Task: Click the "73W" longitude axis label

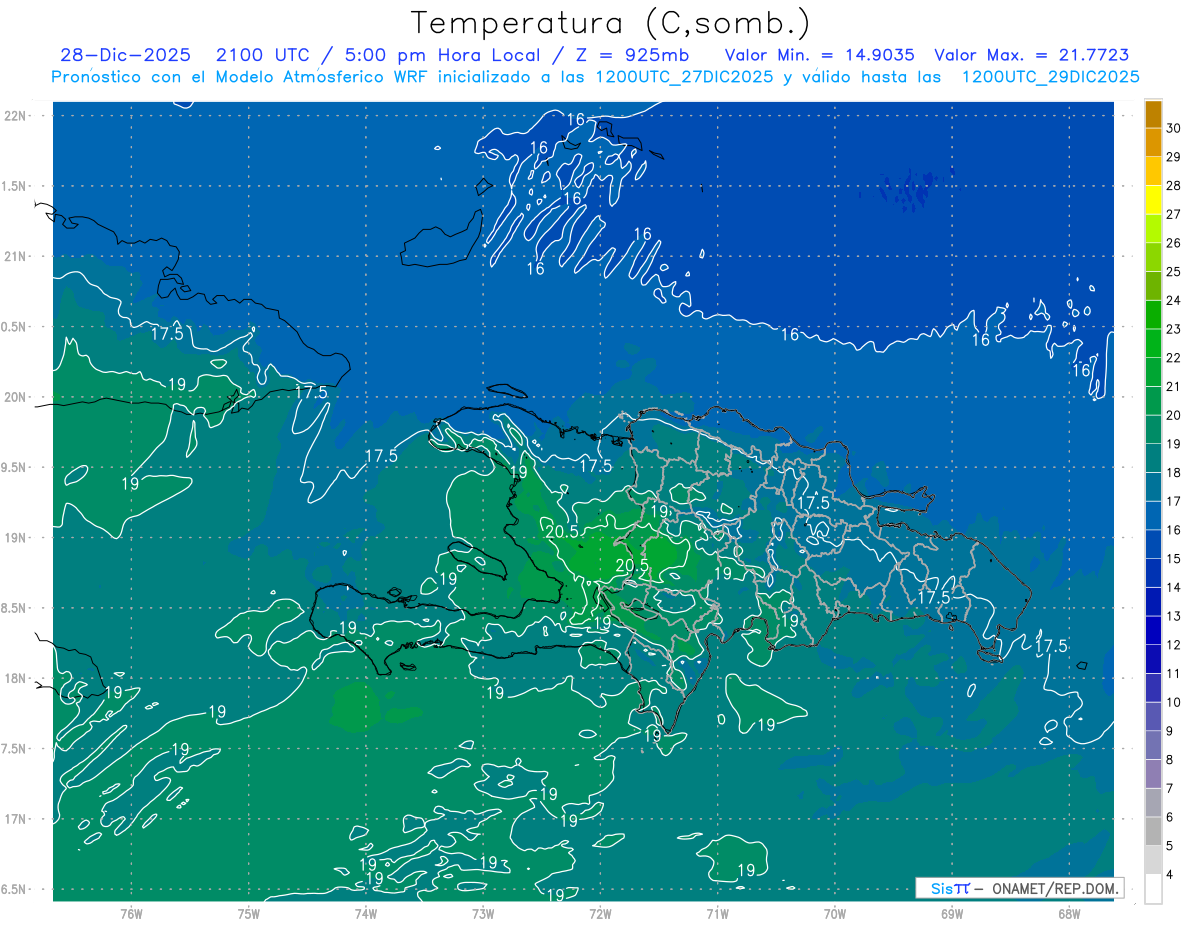Action: click(x=483, y=913)
